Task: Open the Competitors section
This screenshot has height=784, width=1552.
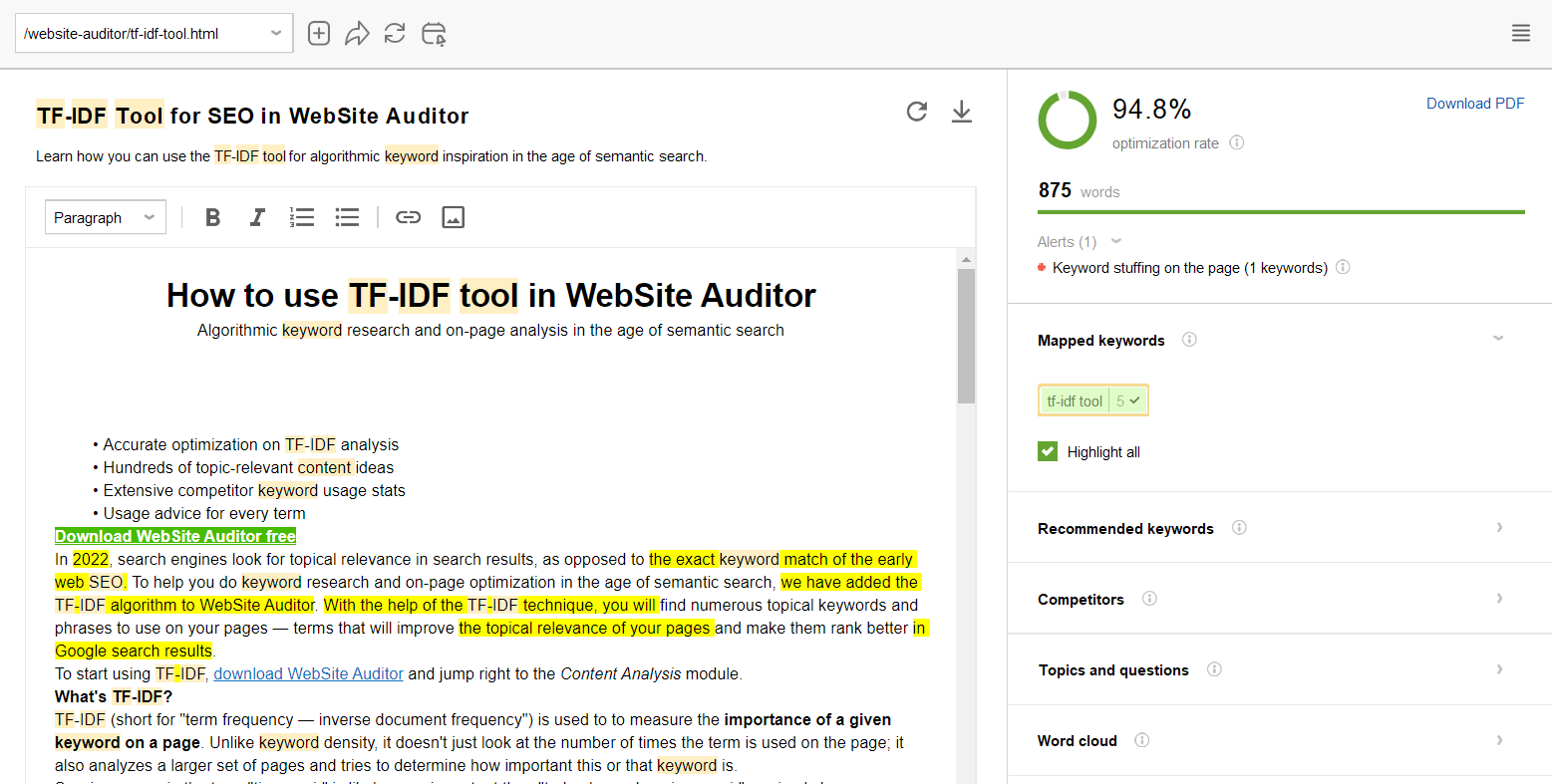Action: click(1498, 599)
